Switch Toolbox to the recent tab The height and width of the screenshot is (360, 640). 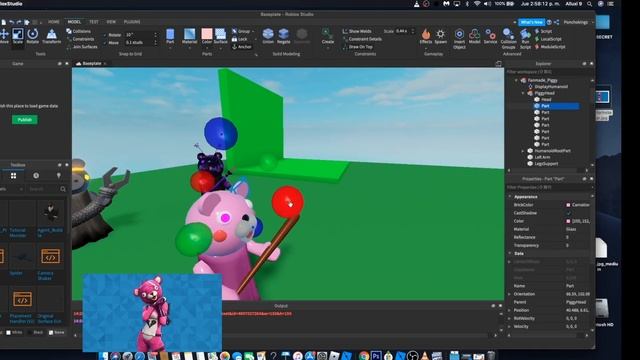36,176
